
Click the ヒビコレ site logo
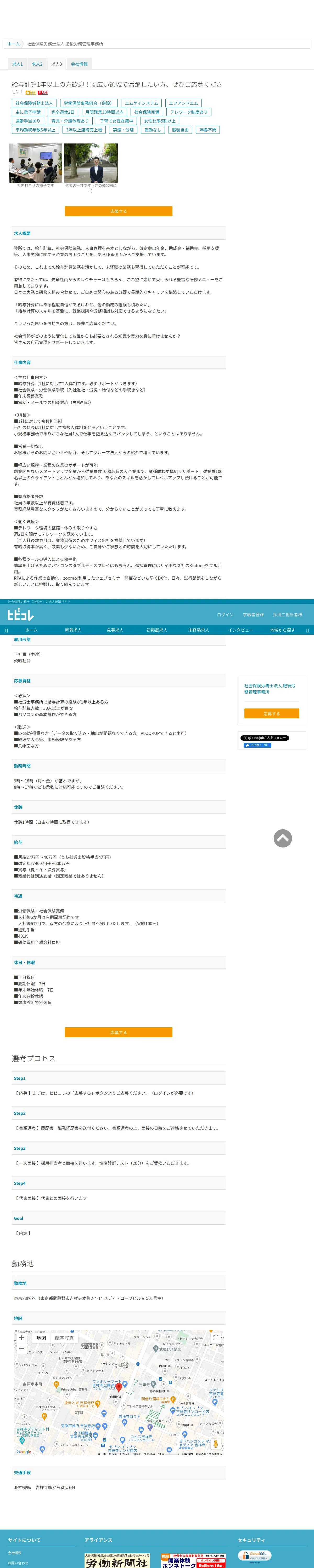pos(21,615)
